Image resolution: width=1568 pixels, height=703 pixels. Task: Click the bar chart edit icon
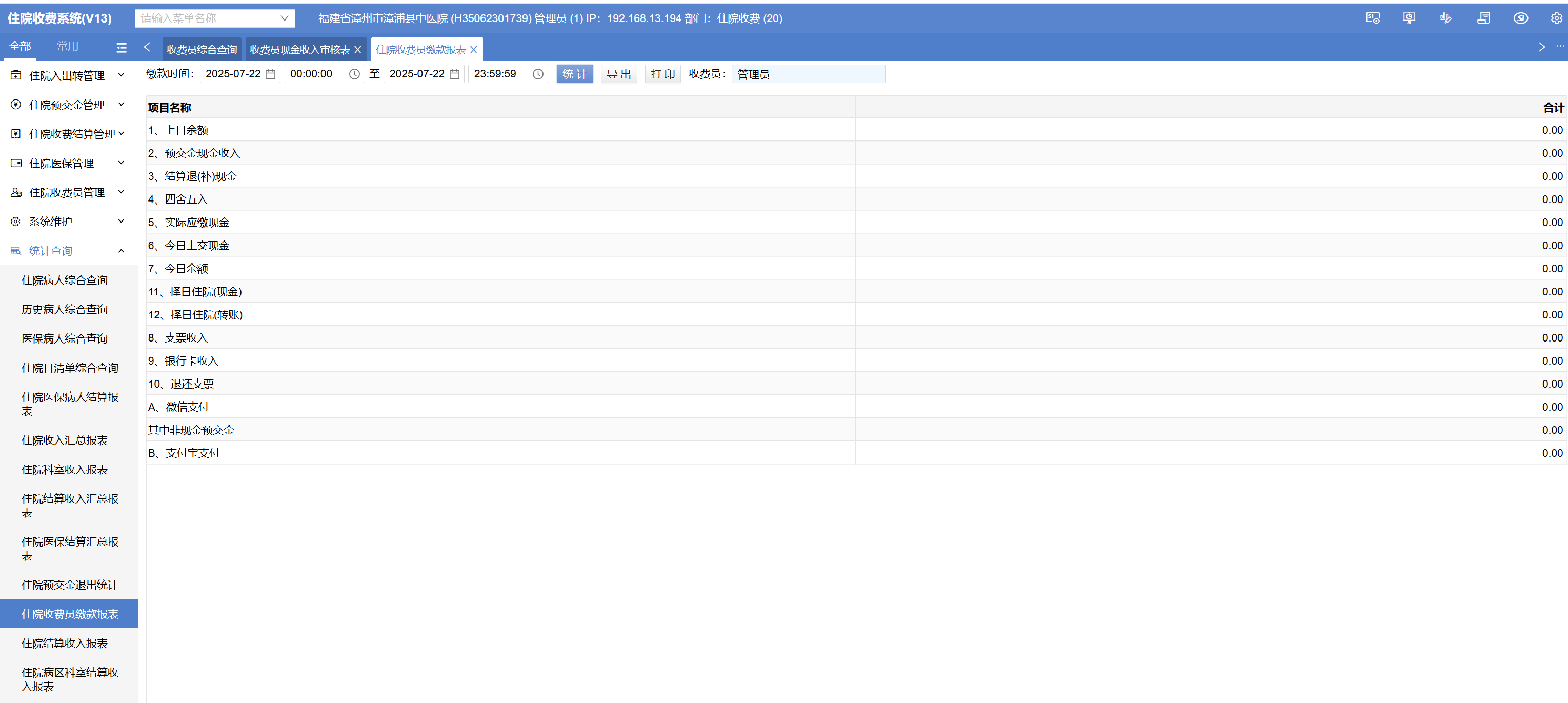(x=1445, y=18)
